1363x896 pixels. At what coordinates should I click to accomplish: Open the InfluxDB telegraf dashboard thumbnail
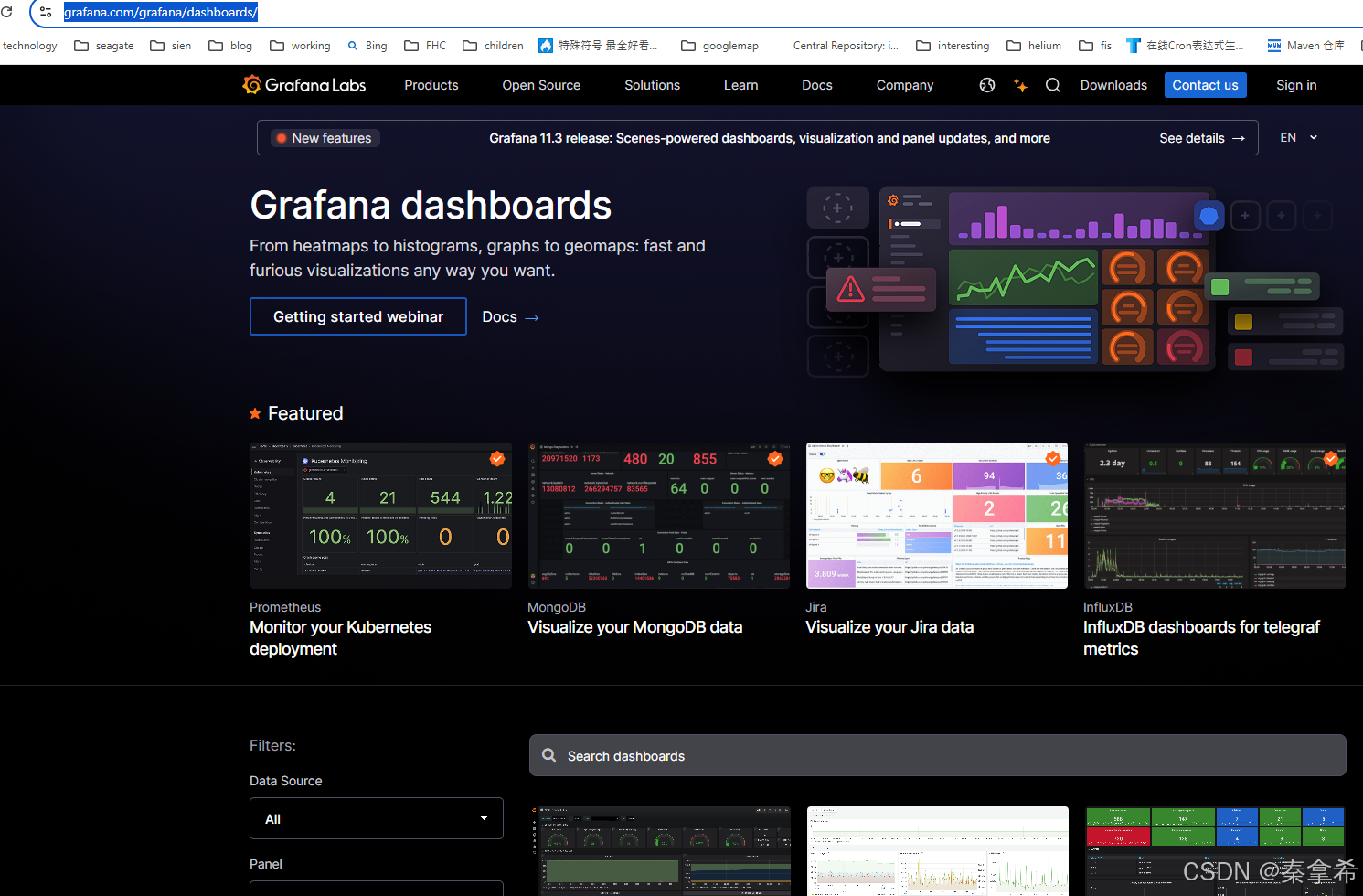1214,516
